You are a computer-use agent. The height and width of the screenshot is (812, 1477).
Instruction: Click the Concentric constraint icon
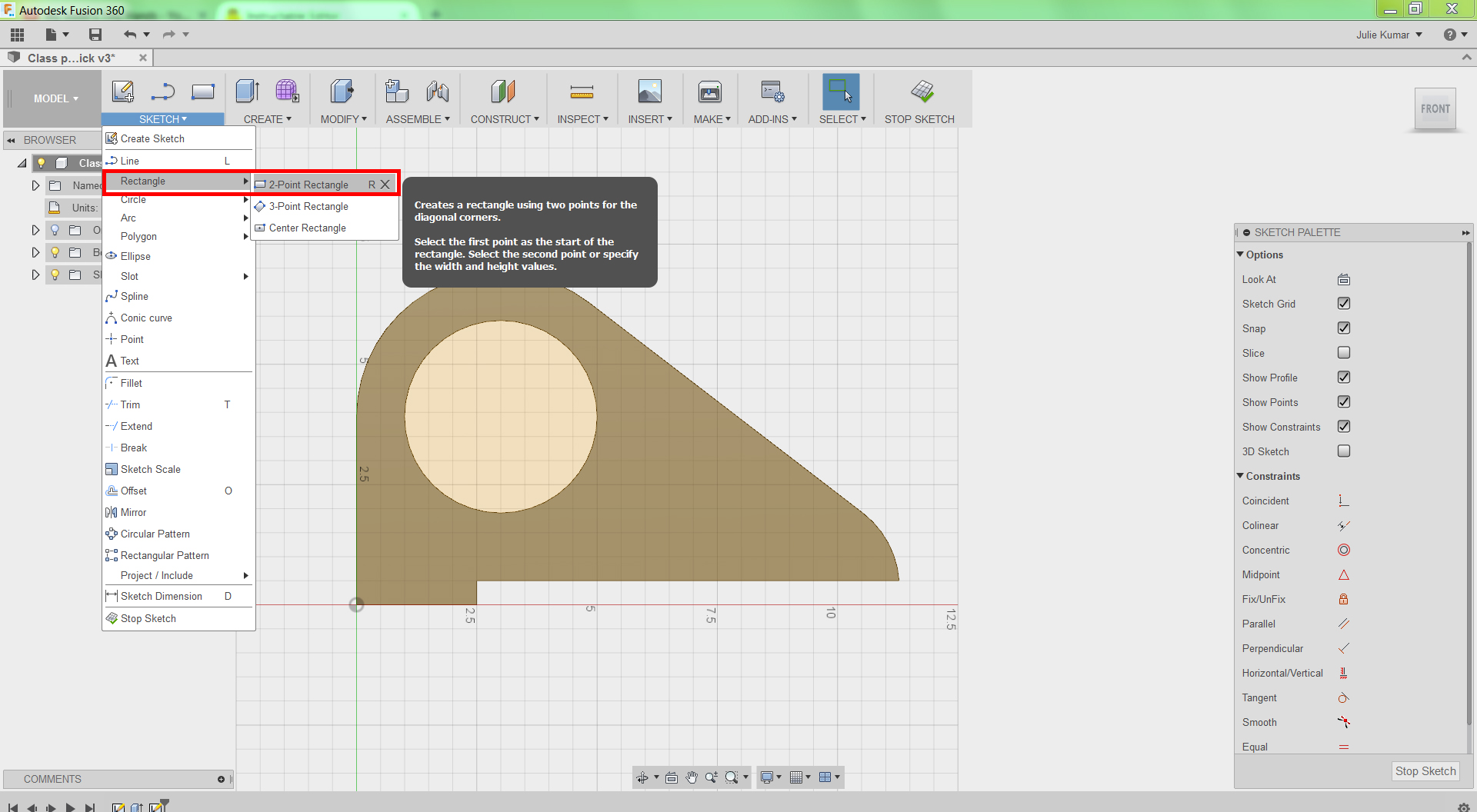point(1344,550)
